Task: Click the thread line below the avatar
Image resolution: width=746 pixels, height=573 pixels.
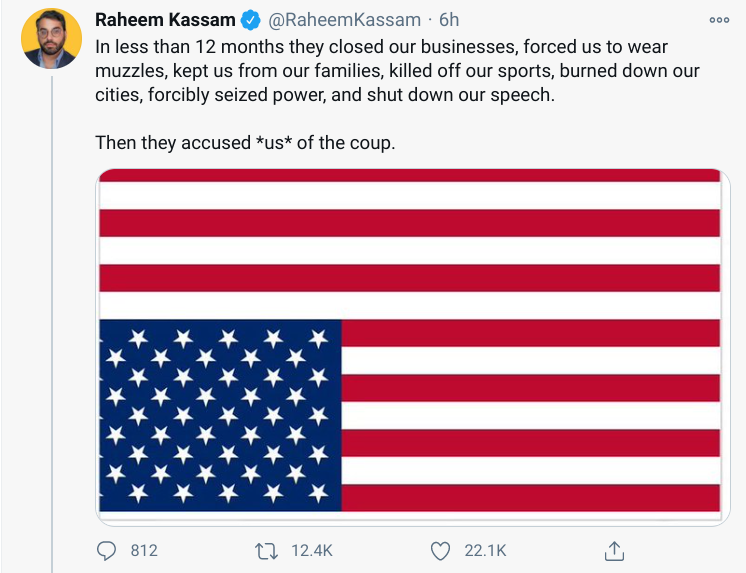Action: 51,300
